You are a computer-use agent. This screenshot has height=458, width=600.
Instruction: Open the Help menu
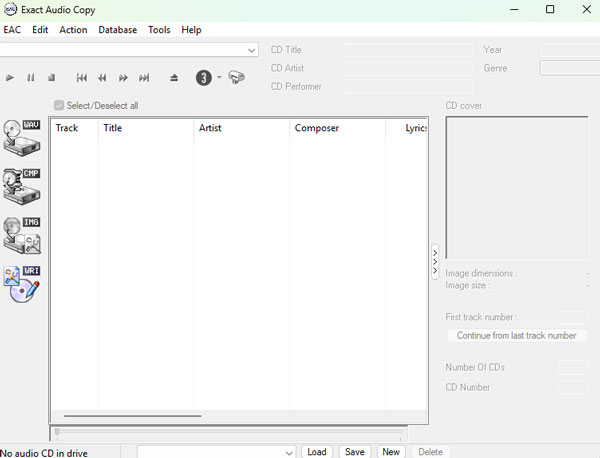coord(191,30)
